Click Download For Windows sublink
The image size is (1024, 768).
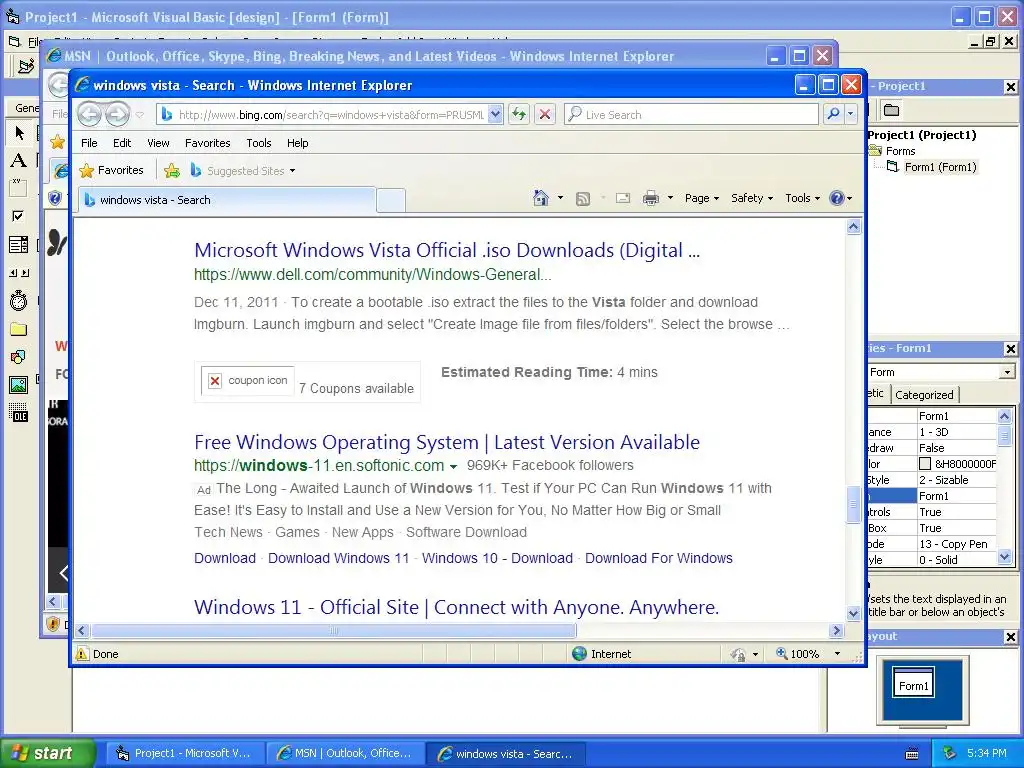[x=658, y=558]
